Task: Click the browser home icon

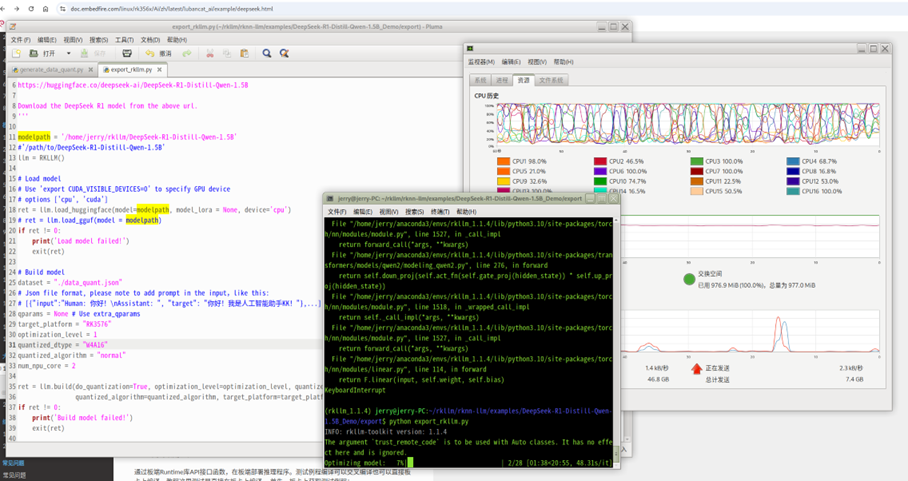Action: click(45, 9)
